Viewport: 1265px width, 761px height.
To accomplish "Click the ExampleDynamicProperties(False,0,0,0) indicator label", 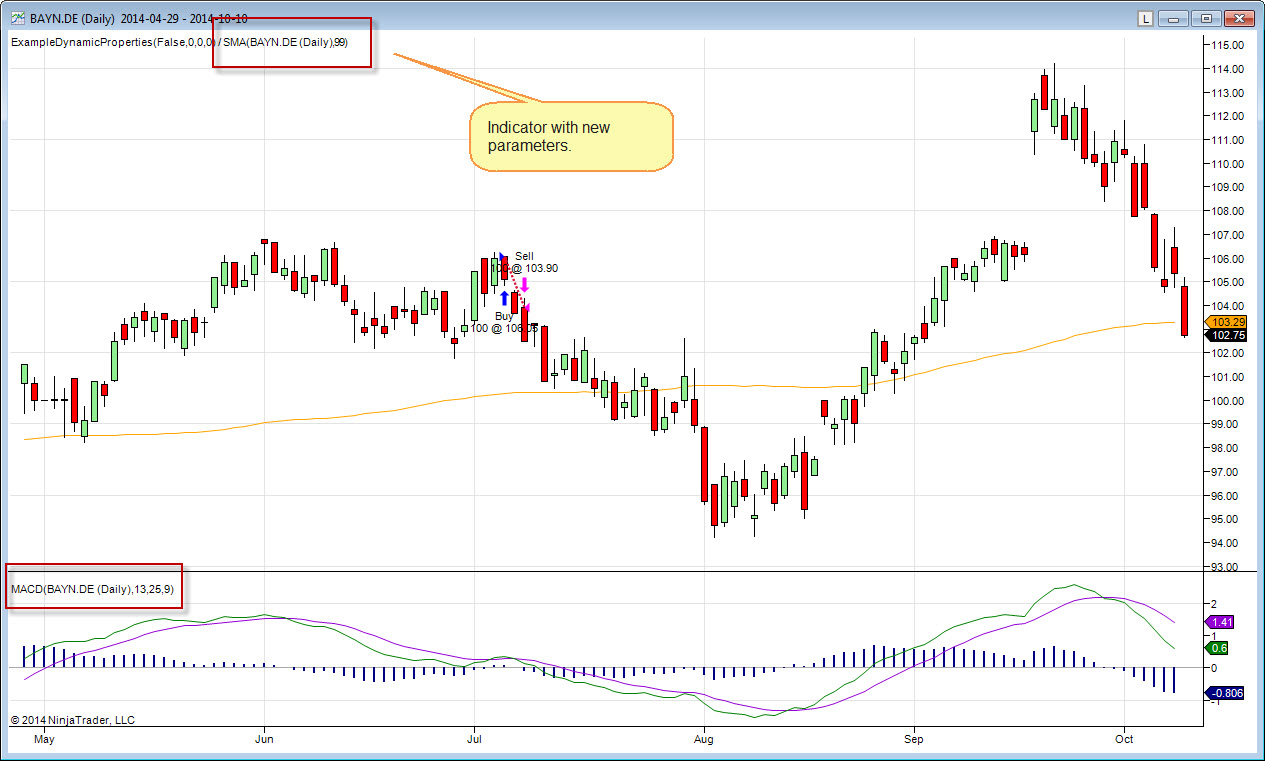I will coord(113,42).
